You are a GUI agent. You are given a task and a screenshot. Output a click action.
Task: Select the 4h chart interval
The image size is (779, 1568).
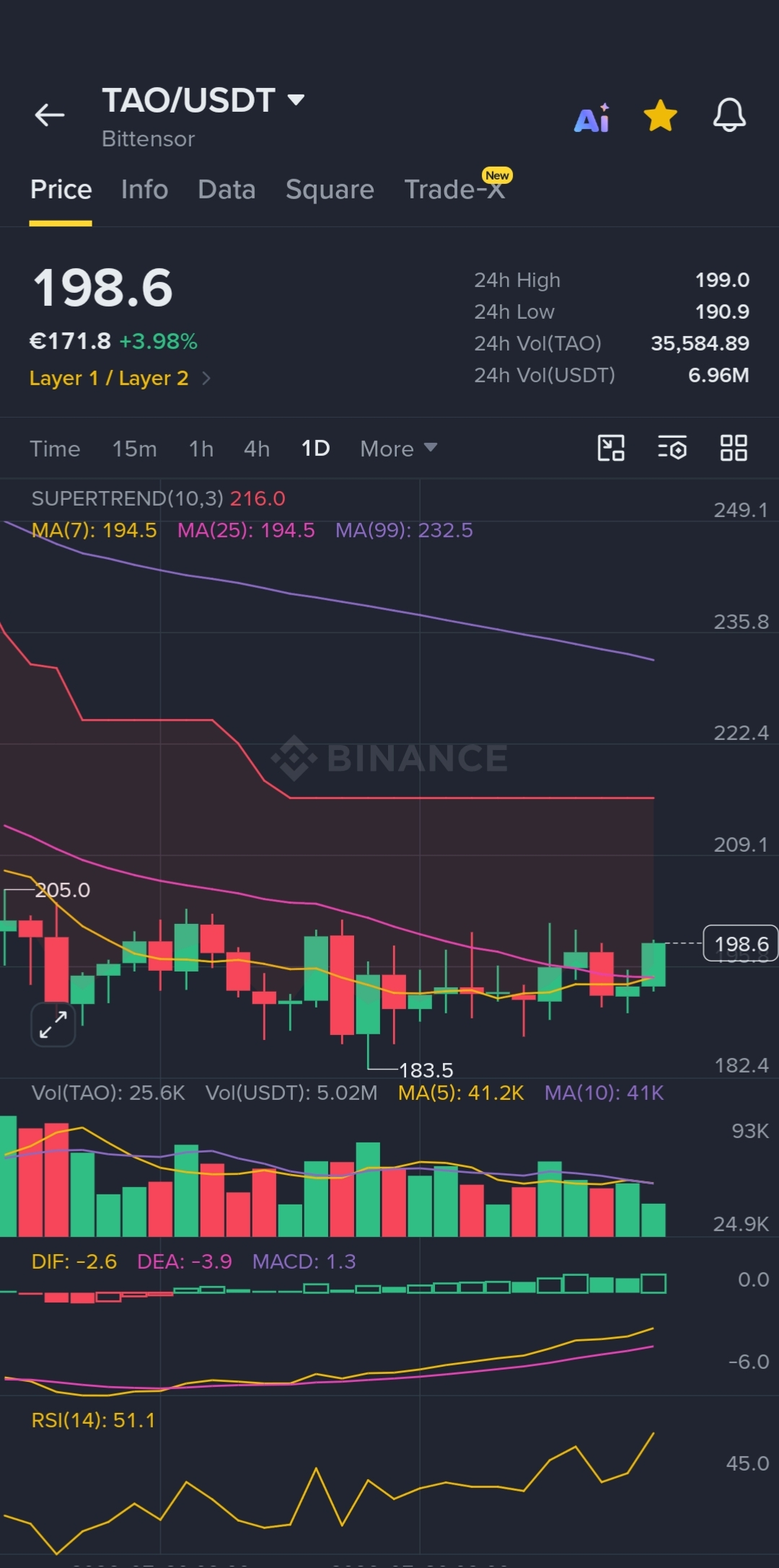coord(257,449)
